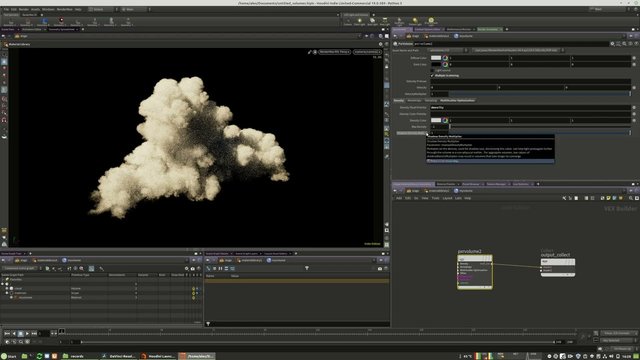
Task: Switch to the Multiscatter Optimization tab
Action: [457, 100]
